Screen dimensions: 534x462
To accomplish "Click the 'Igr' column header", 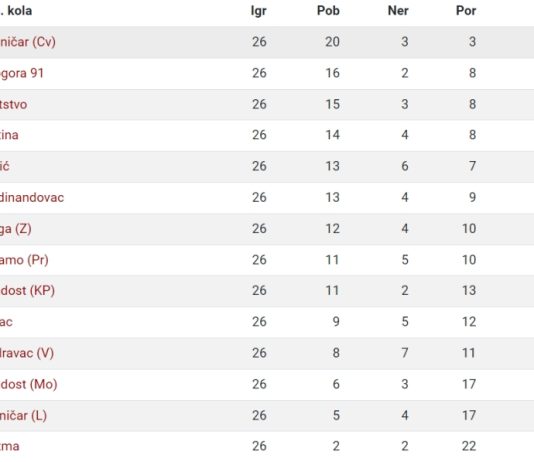I will pyautogui.click(x=258, y=11).
